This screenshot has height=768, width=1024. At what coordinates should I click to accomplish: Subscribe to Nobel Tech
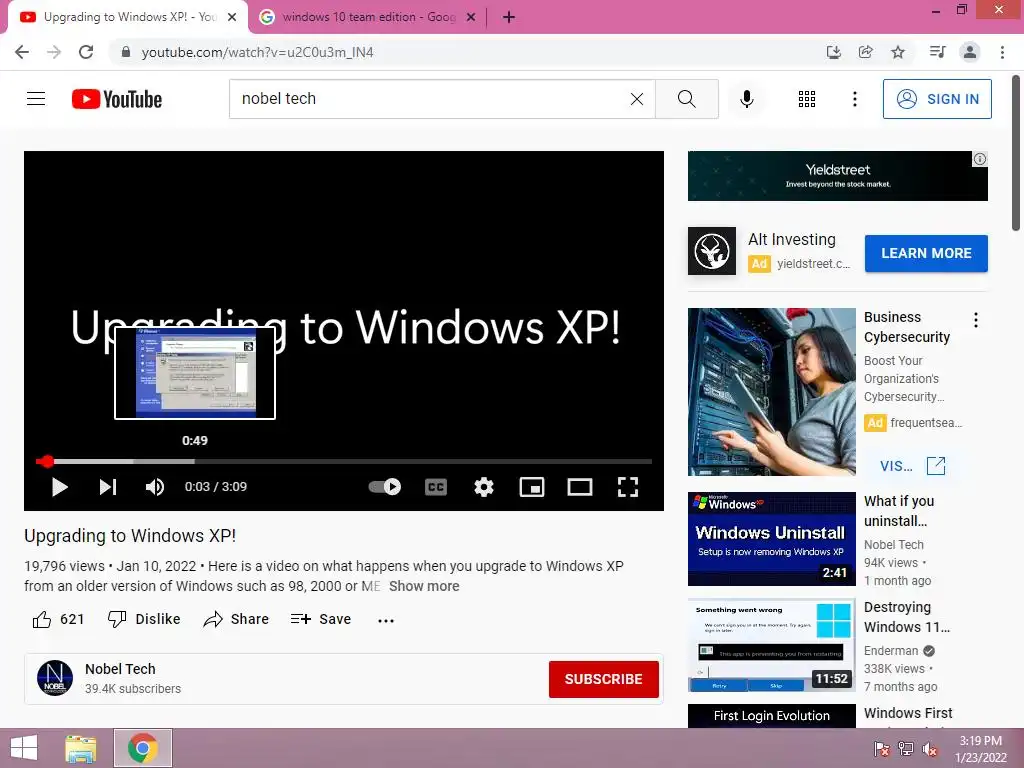(603, 679)
